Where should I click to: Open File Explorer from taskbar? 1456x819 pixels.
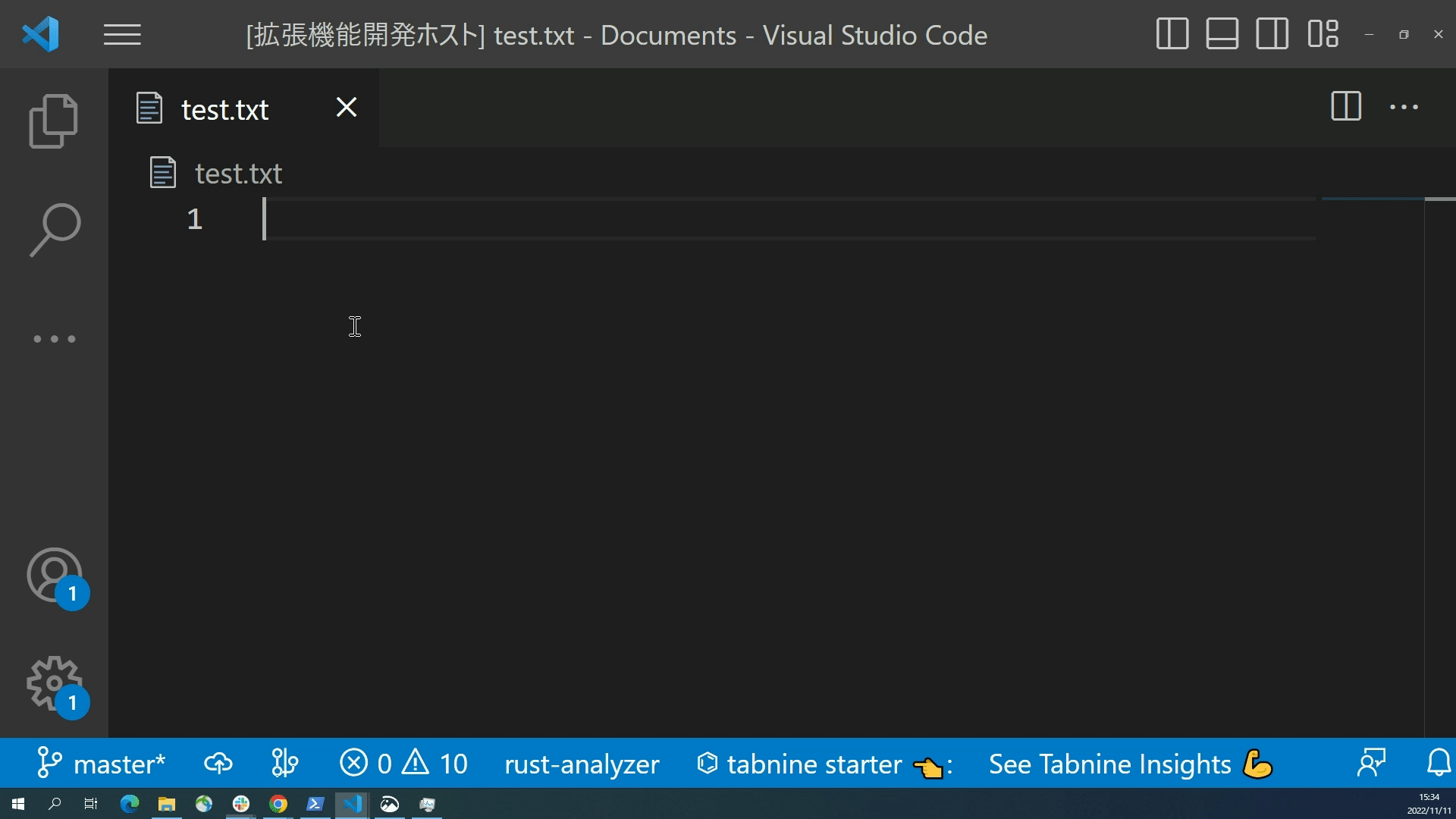click(x=167, y=804)
